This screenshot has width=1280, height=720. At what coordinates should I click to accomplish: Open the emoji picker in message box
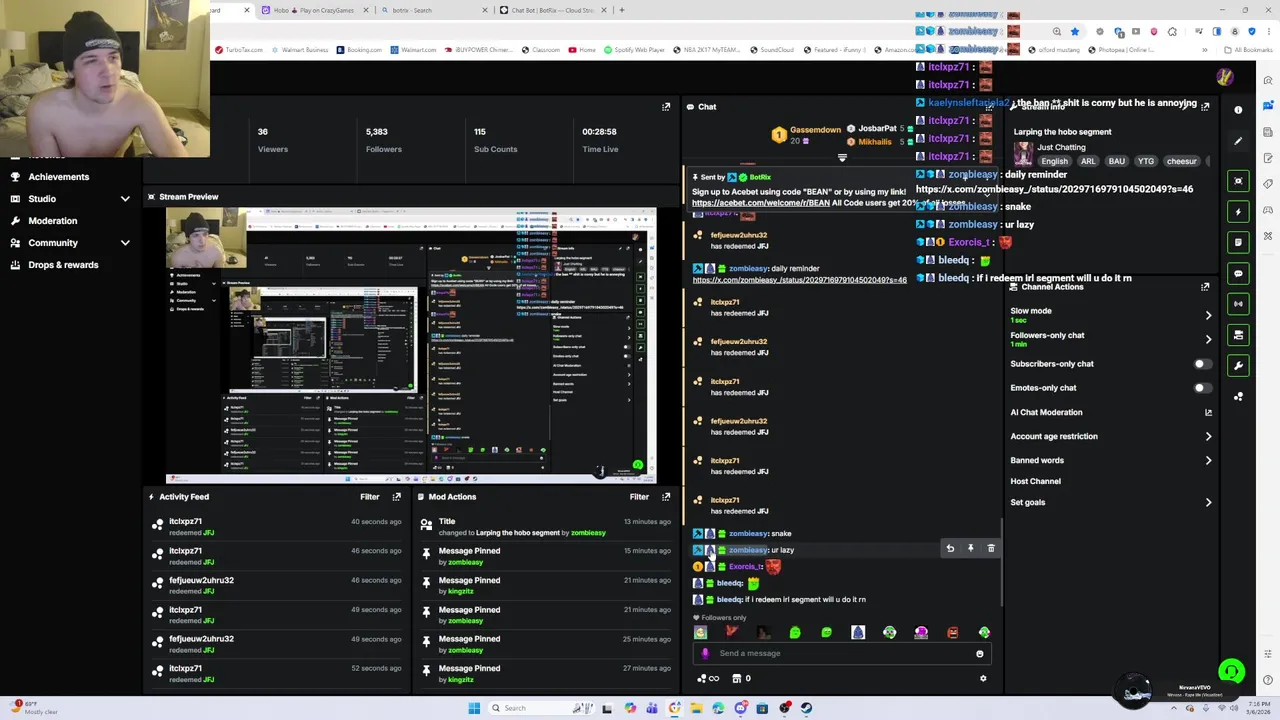point(979,654)
